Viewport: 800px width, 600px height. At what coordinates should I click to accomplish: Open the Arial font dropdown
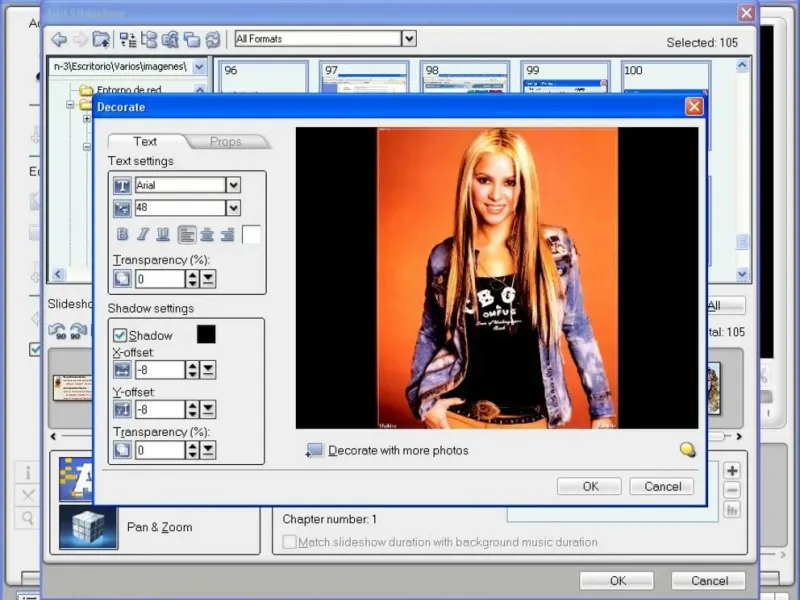point(233,185)
